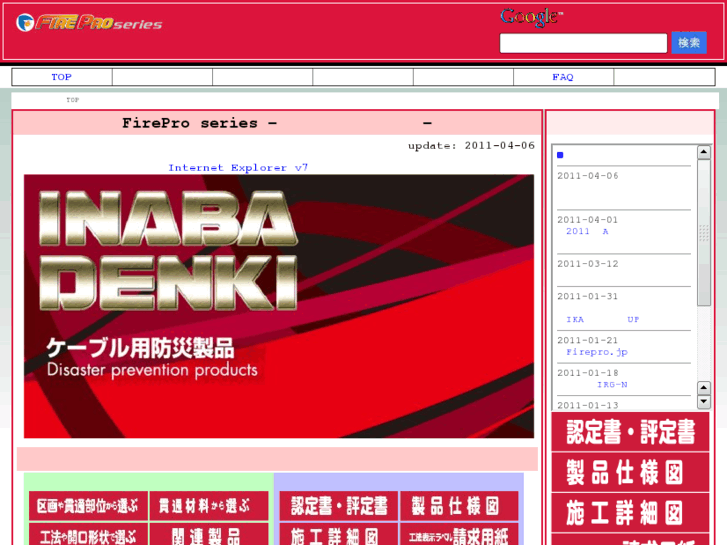Viewport: 727px width, 545px height.
Task: Click the 2011-03-12 news date
Action: pyautogui.click(x=587, y=264)
